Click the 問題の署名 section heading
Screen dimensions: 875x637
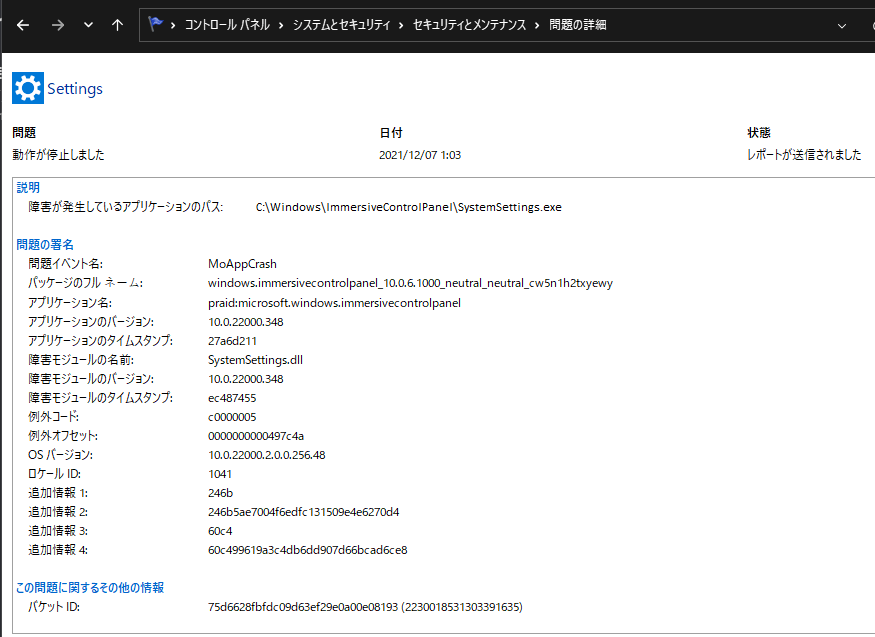(x=45, y=244)
